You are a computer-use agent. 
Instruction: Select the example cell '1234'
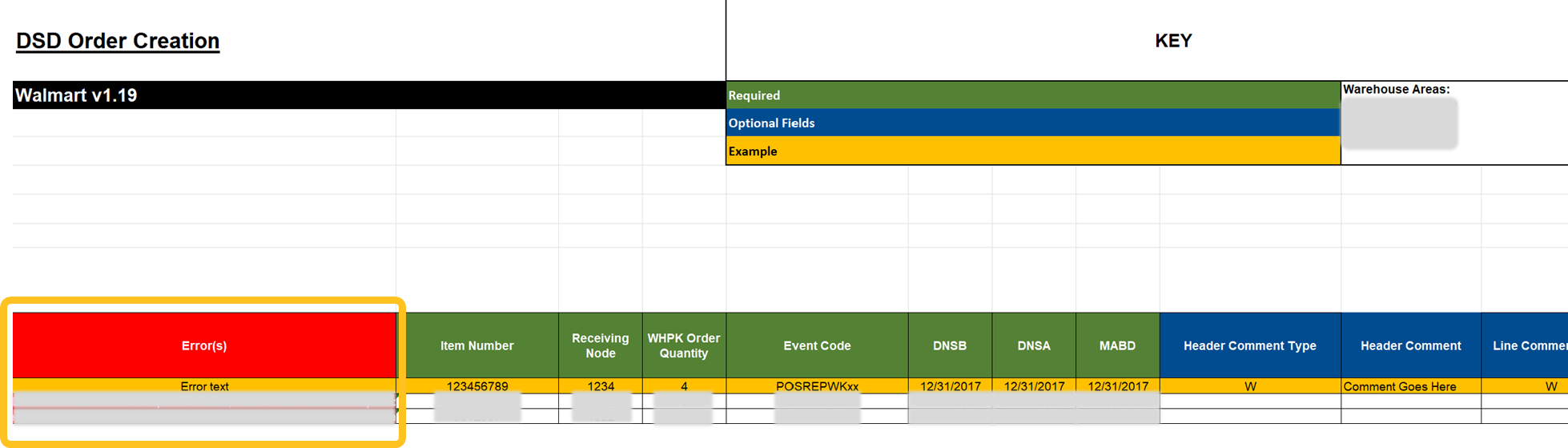coord(601,386)
